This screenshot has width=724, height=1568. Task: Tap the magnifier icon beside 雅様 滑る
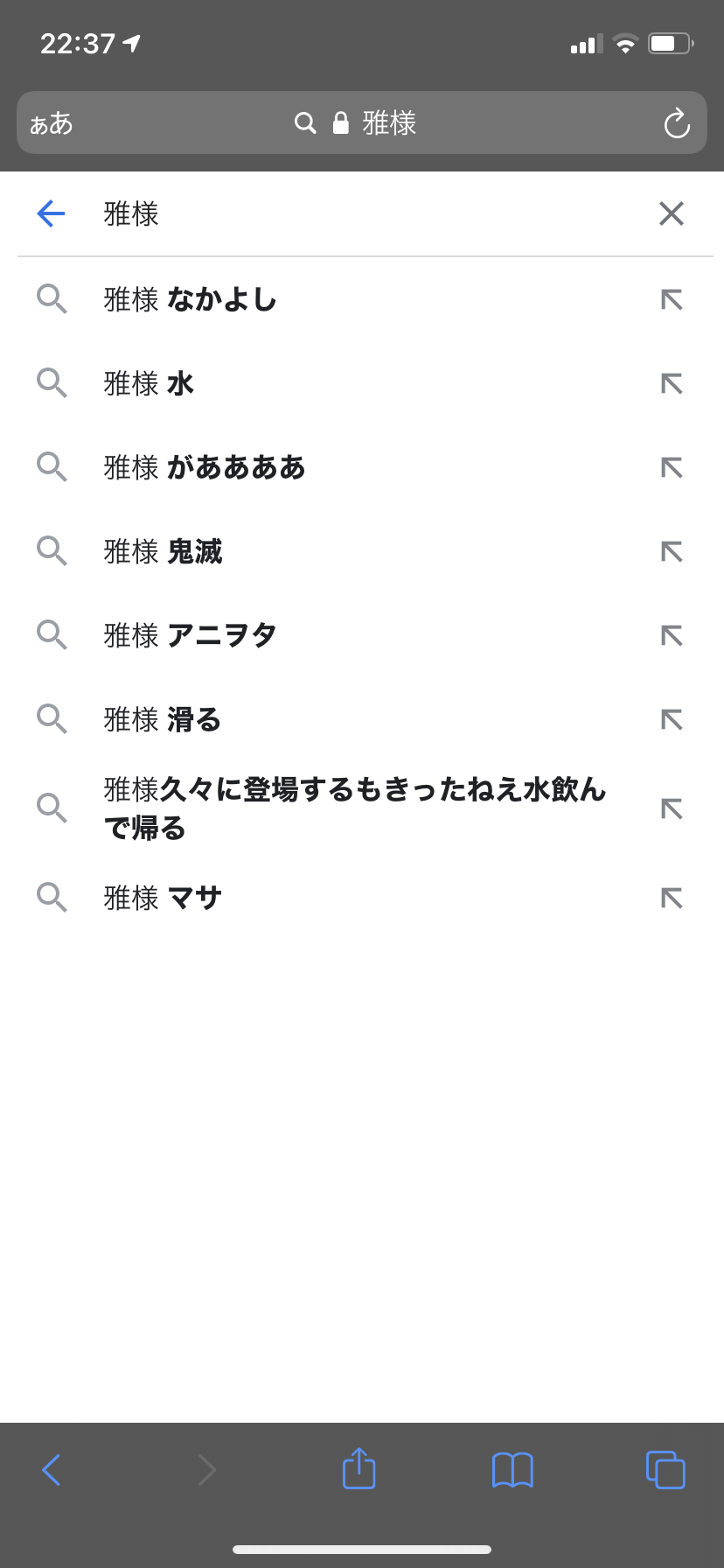tap(52, 719)
